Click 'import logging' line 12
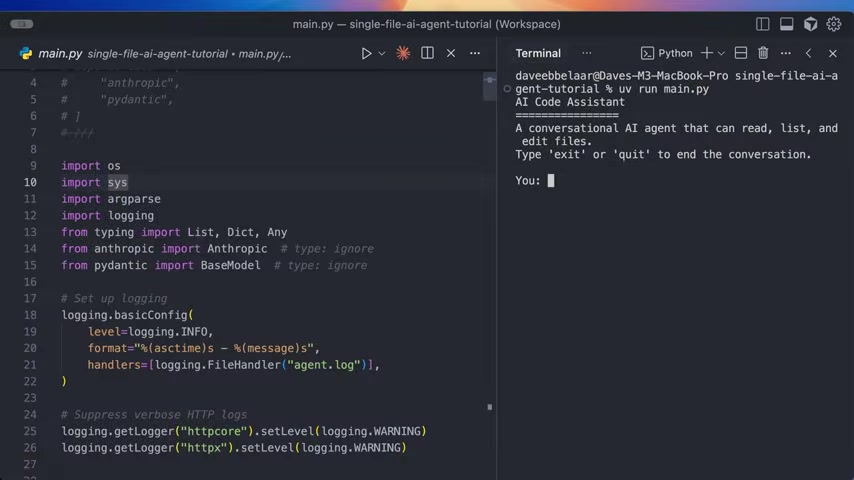854x480 pixels. [107, 216]
